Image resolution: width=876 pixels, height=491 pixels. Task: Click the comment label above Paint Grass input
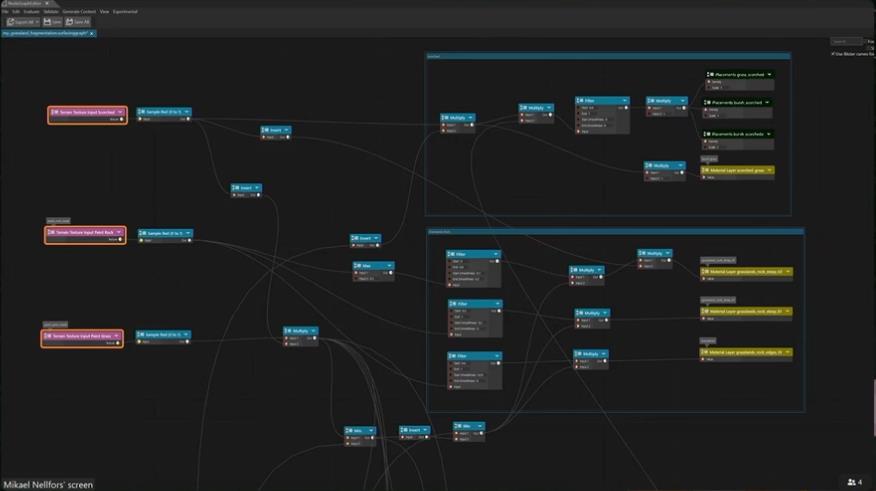click(x=55, y=325)
